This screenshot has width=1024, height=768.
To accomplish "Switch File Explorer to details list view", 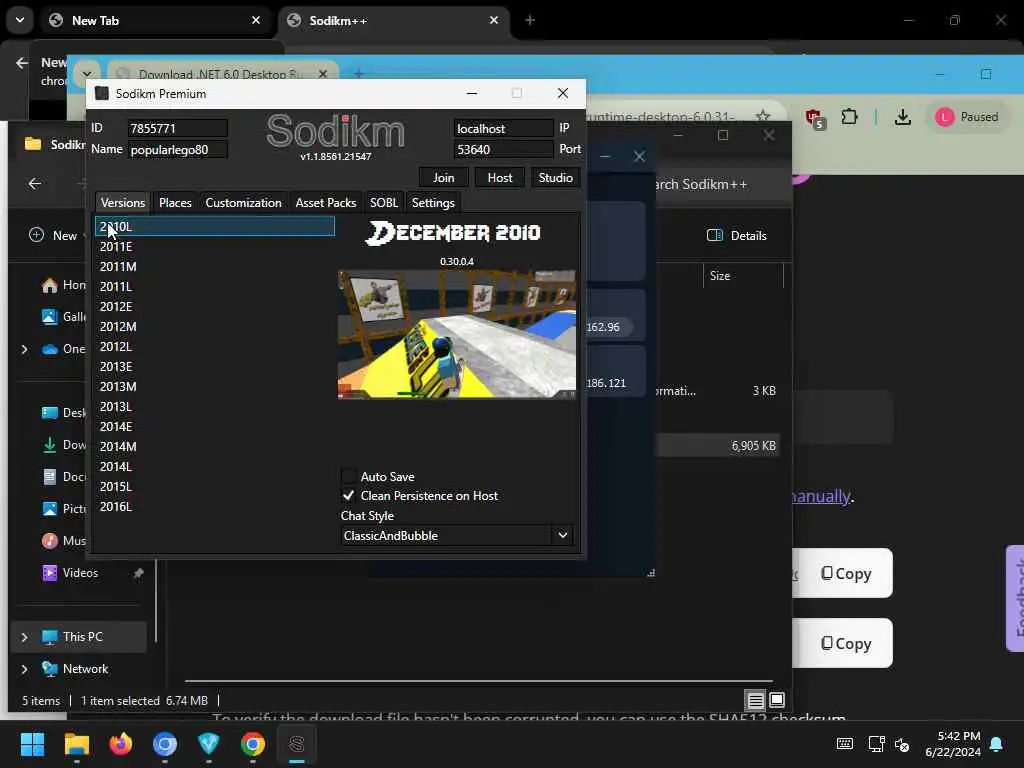I will tap(755, 700).
